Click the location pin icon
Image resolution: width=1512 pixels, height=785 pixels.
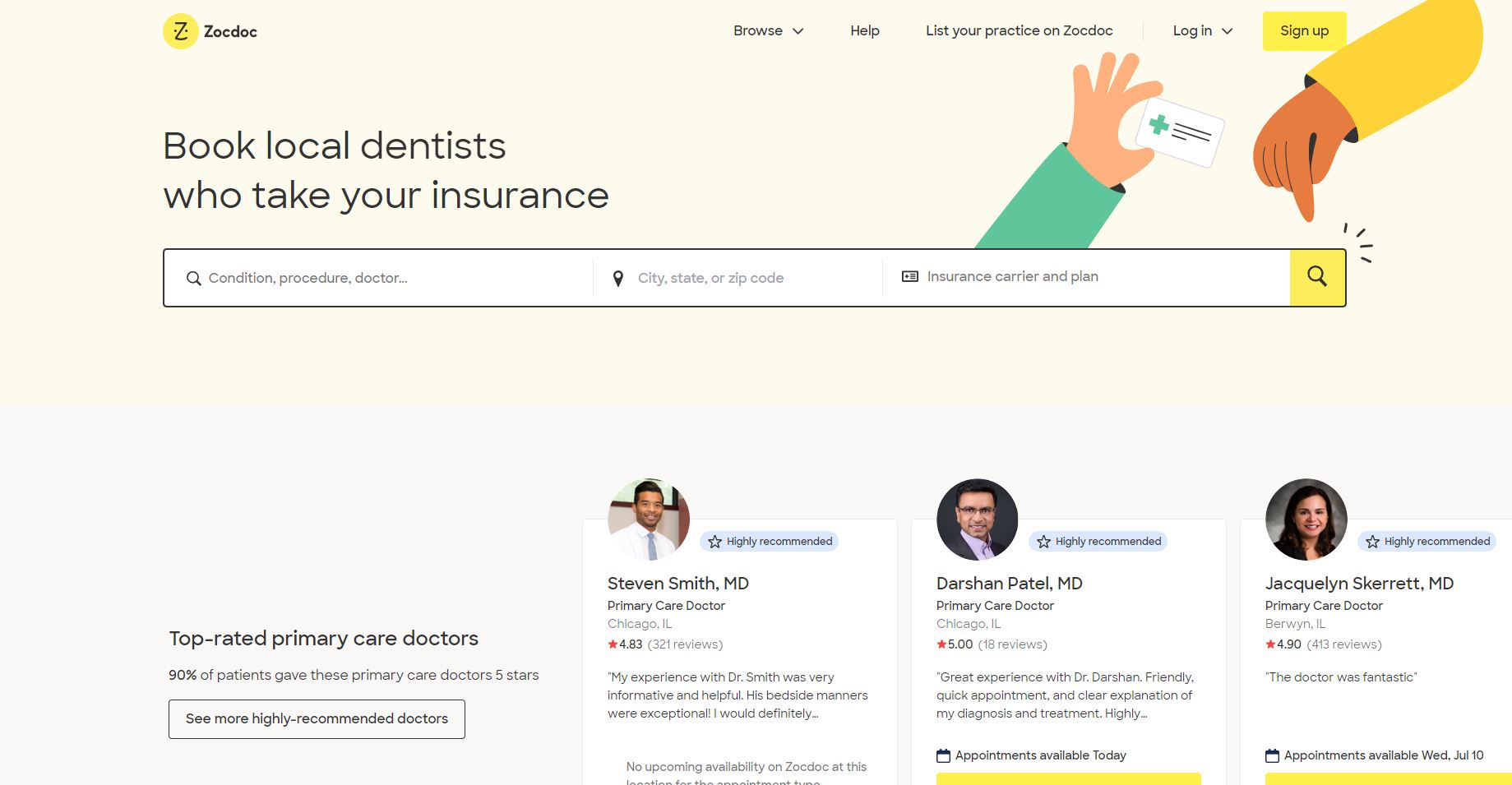(x=618, y=279)
